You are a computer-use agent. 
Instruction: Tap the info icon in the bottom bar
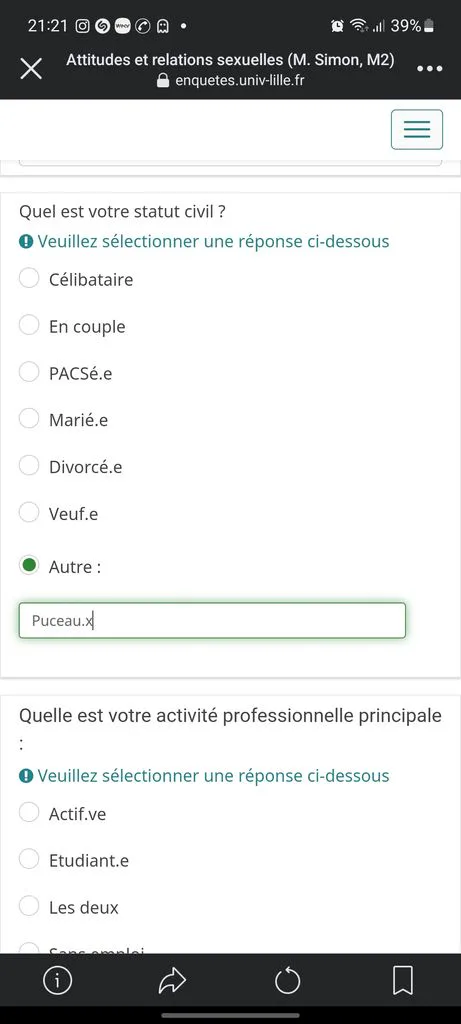57,980
